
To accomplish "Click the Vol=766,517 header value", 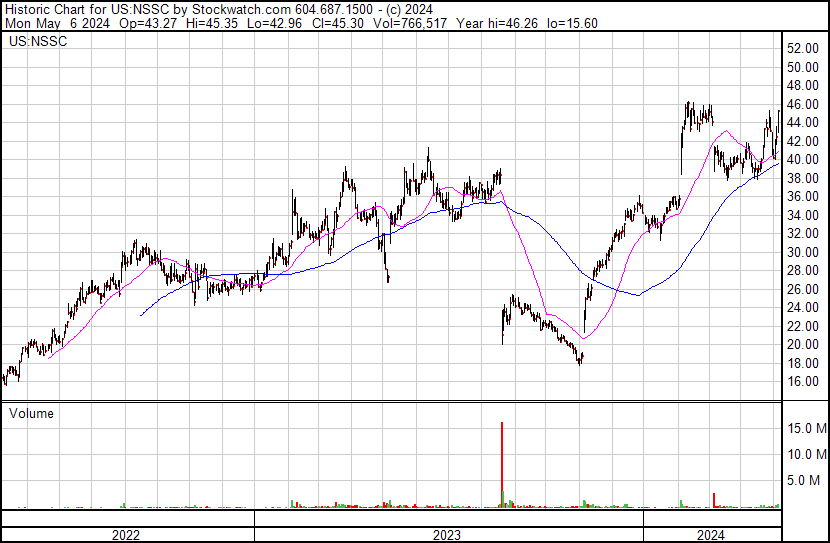I will pyautogui.click(x=410, y=23).
